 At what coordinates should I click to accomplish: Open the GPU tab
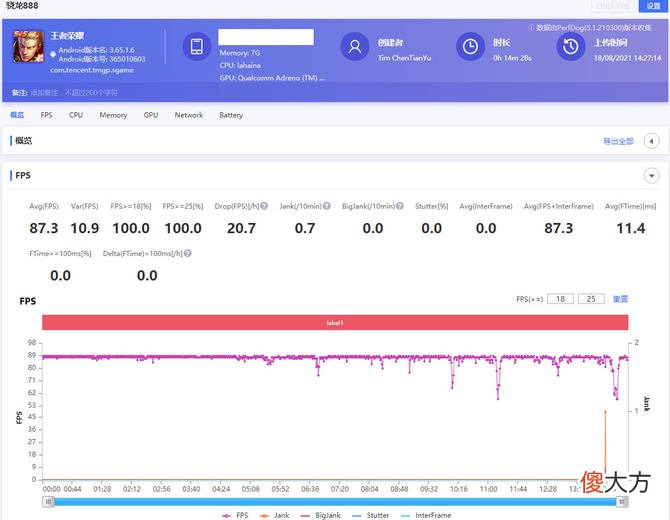151,115
